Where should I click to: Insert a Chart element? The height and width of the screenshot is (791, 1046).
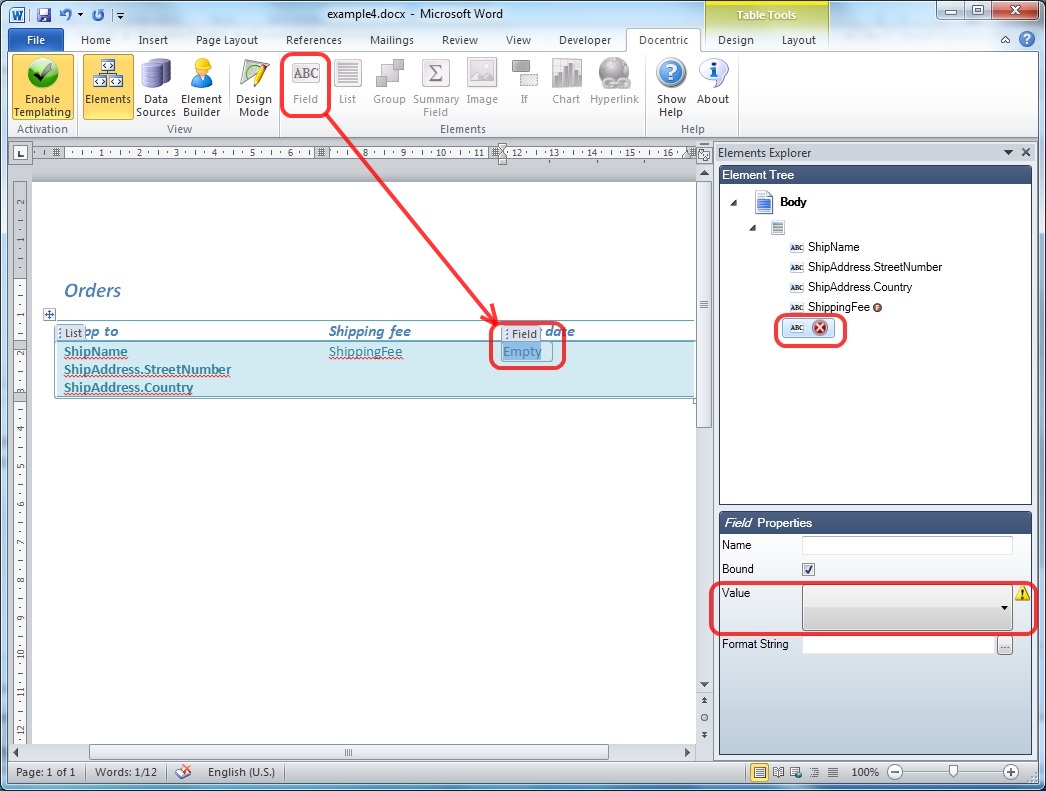pos(566,83)
